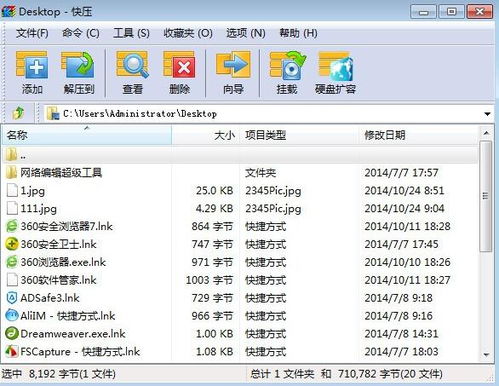Click the FSCapture shortcut icon
499x386 pixels.
tap(12, 351)
